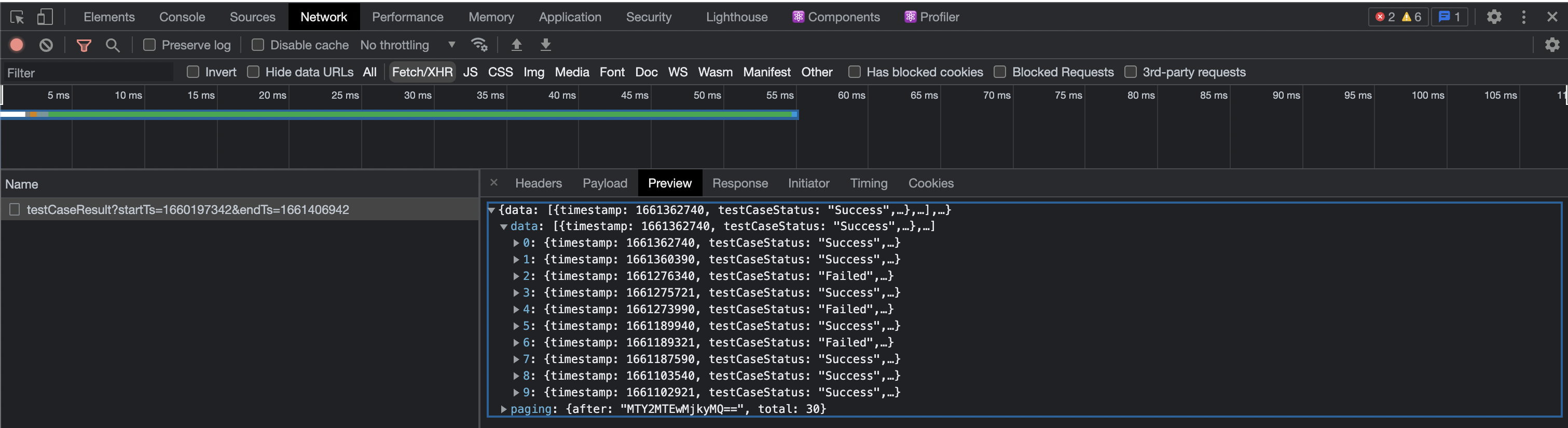Open the No throttling dropdown
Viewport: 1568px width, 428px height.
click(408, 45)
